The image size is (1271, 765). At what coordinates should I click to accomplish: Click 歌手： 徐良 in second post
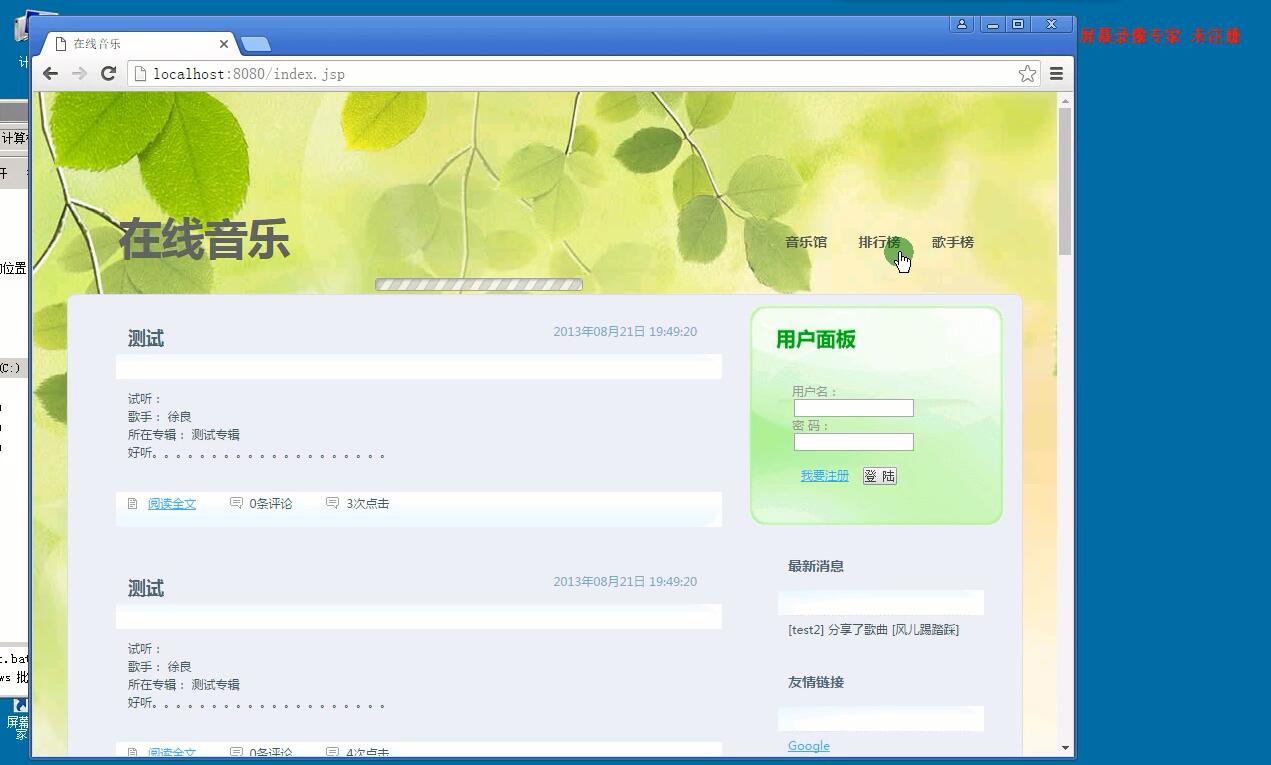pos(160,667)
